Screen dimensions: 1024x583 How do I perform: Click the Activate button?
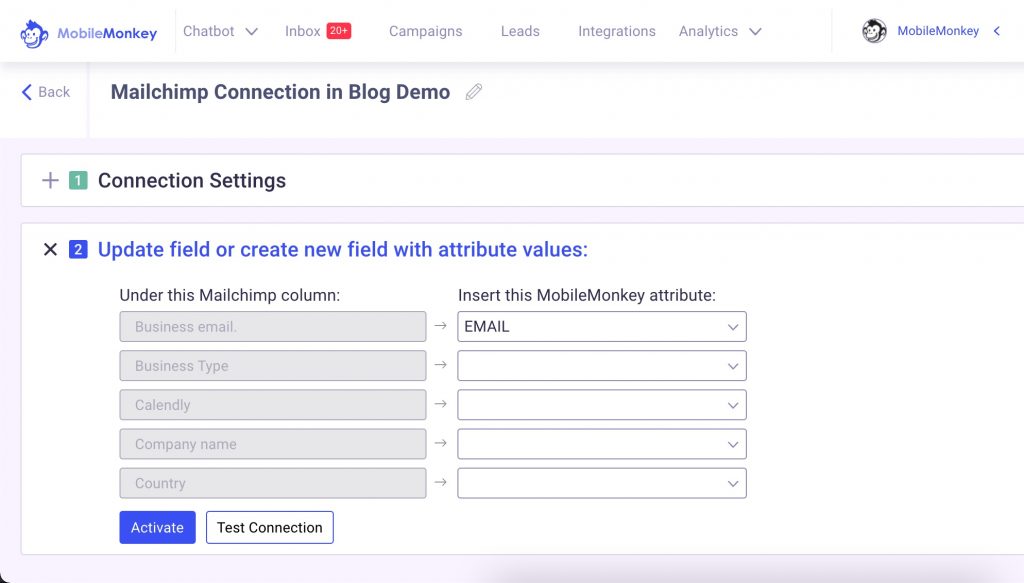(157, 527)
